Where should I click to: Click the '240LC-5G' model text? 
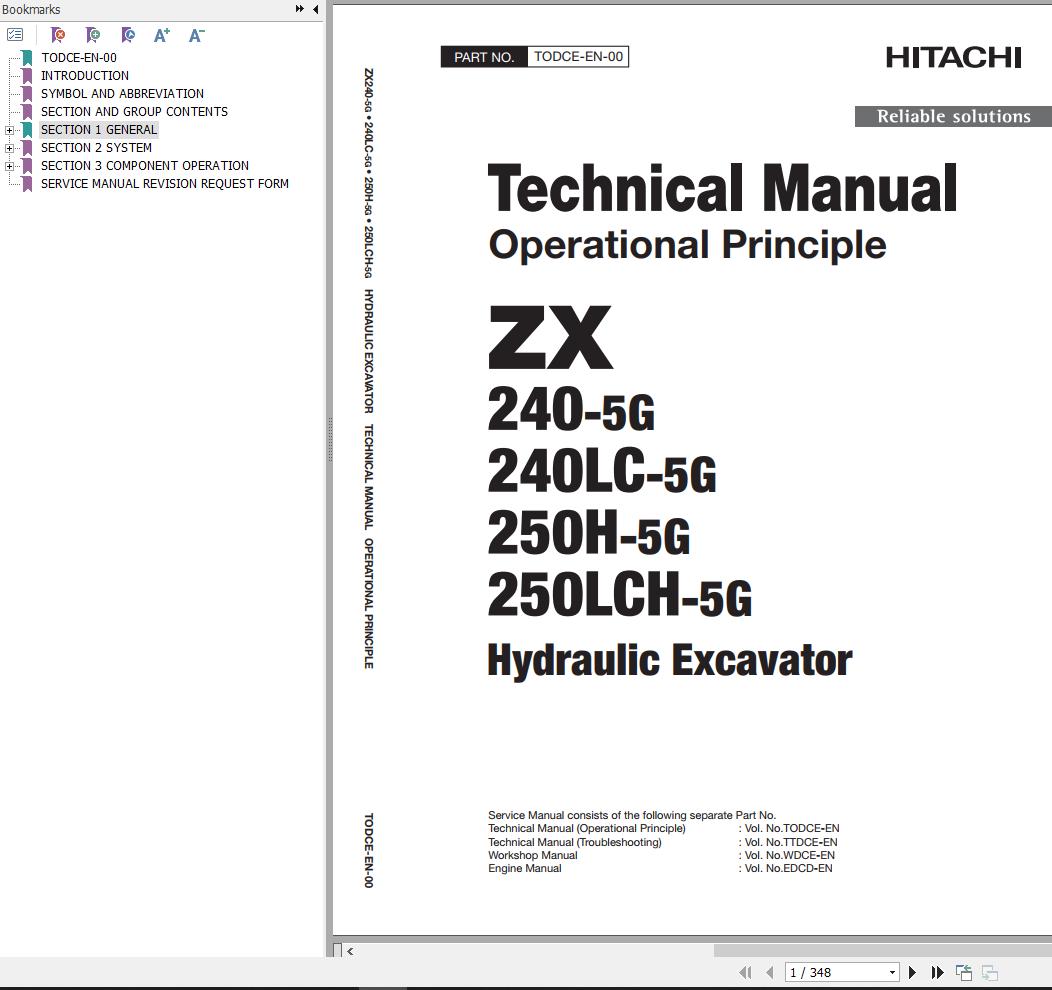coord(602,472)
